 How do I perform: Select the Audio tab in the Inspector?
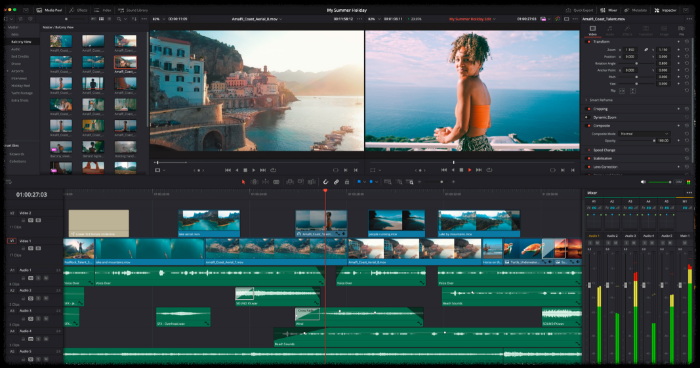610,30
